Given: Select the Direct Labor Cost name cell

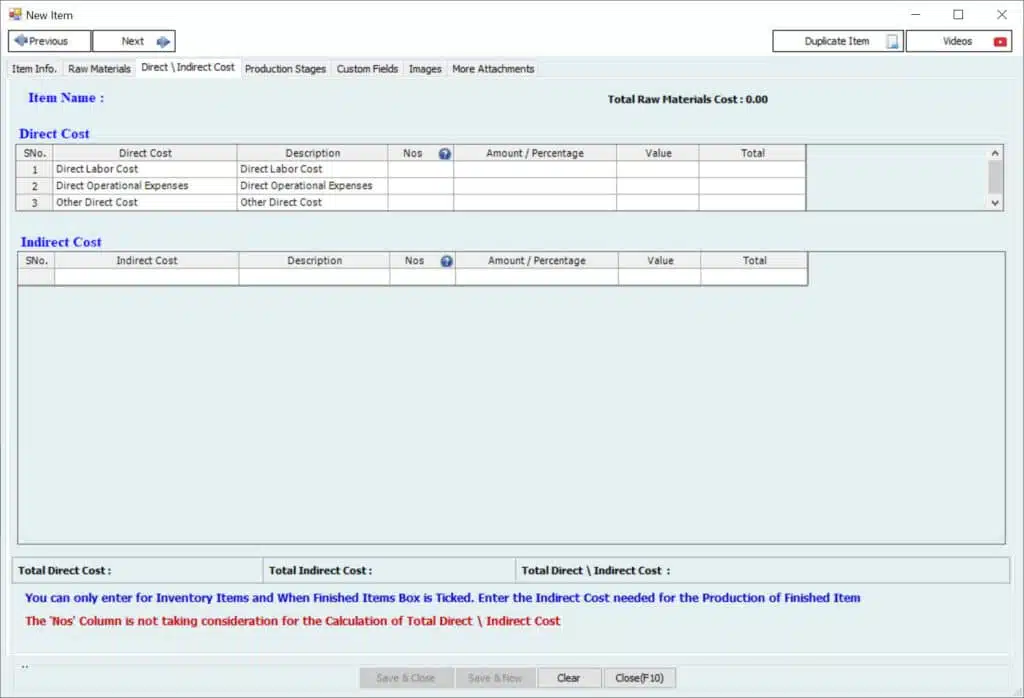Looking at the screenshot, I should [145, 169].
